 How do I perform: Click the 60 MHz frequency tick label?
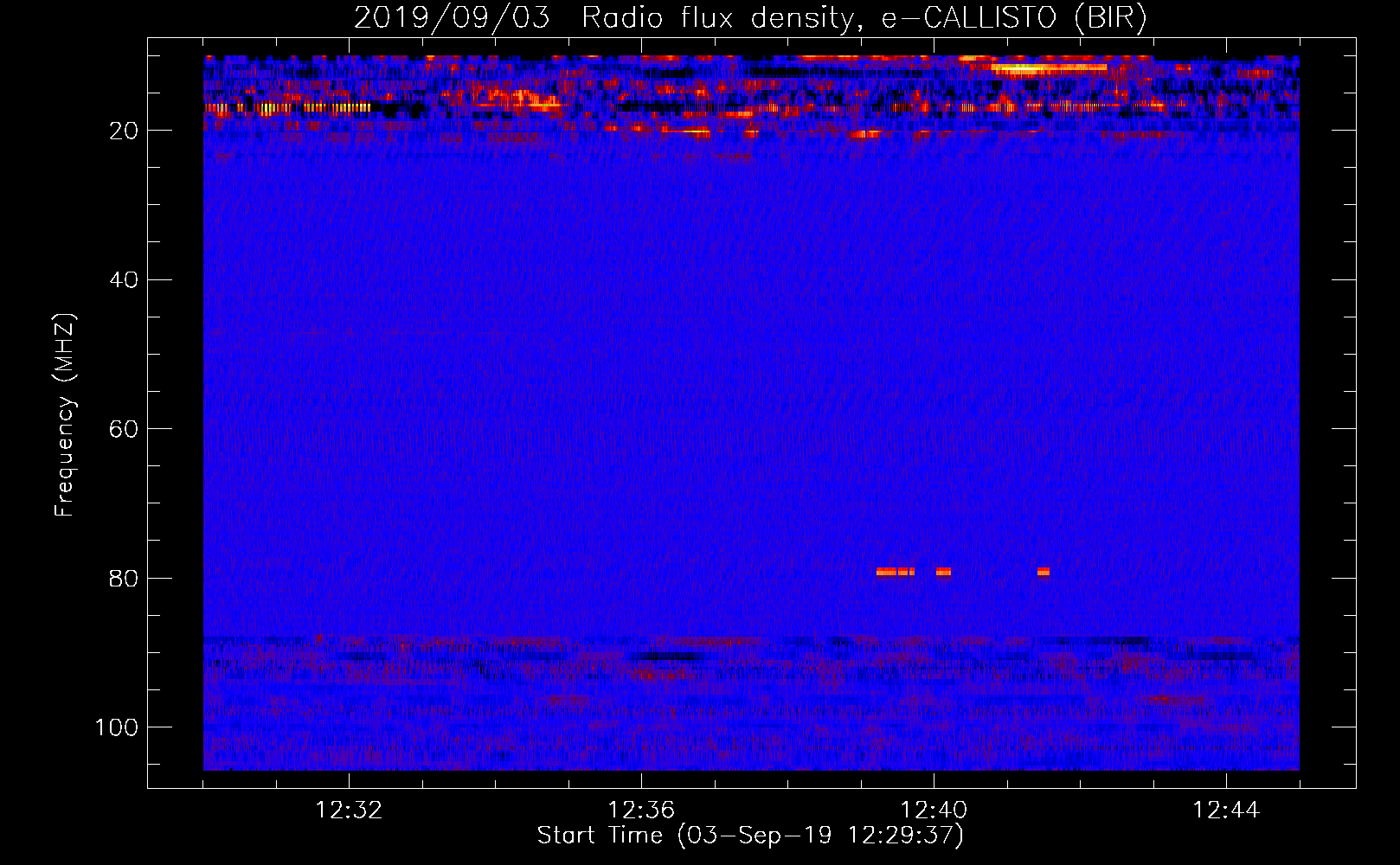[125, 429]
